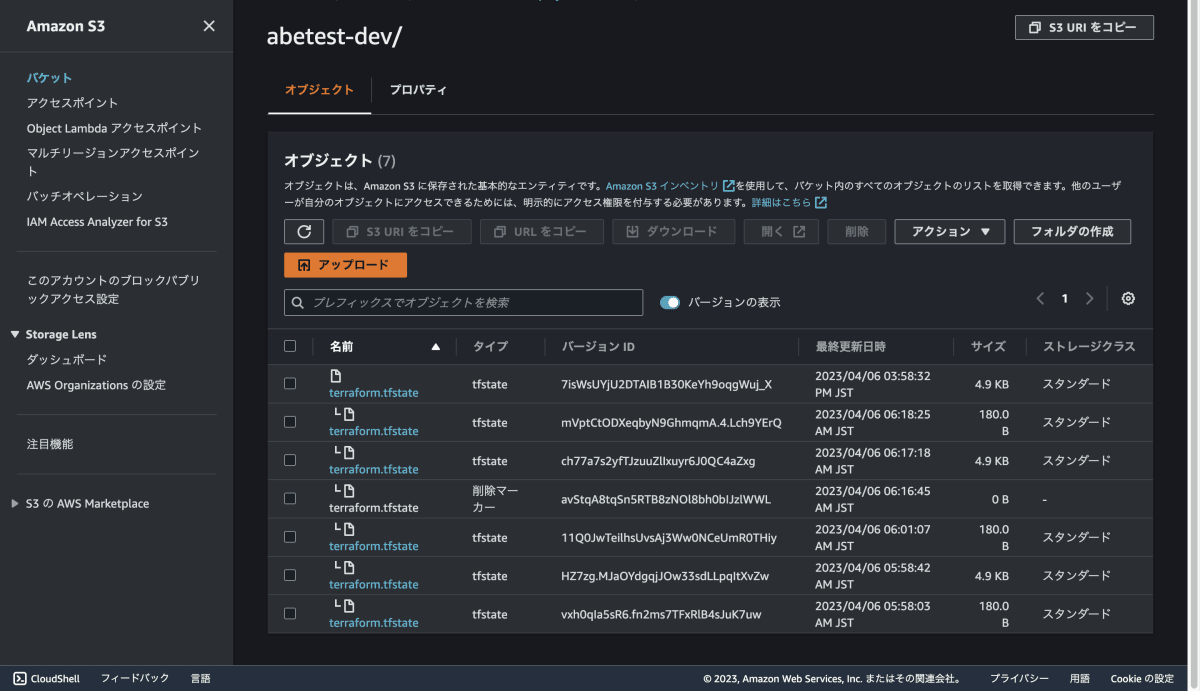Open アクセスポイント in the sidebar
Image resolution: width=1200 pixels, height=691 pixels.
coord(72,103)
